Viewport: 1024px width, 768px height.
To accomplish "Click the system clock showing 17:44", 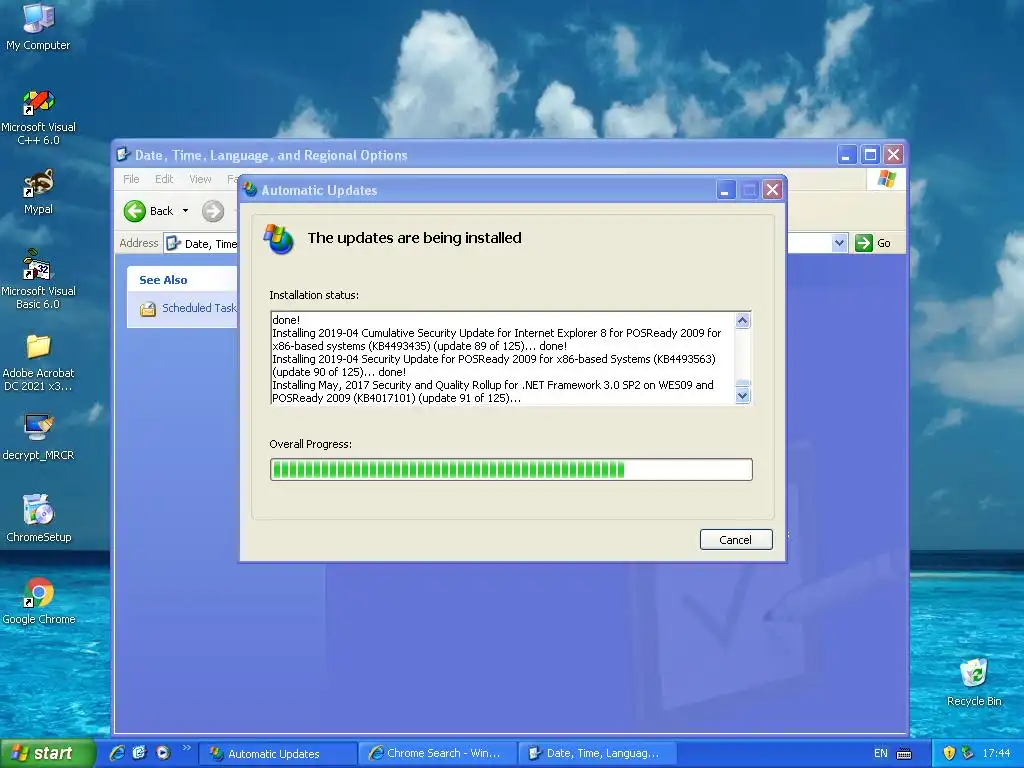I will pyautogui.click(x=996, y=753).
